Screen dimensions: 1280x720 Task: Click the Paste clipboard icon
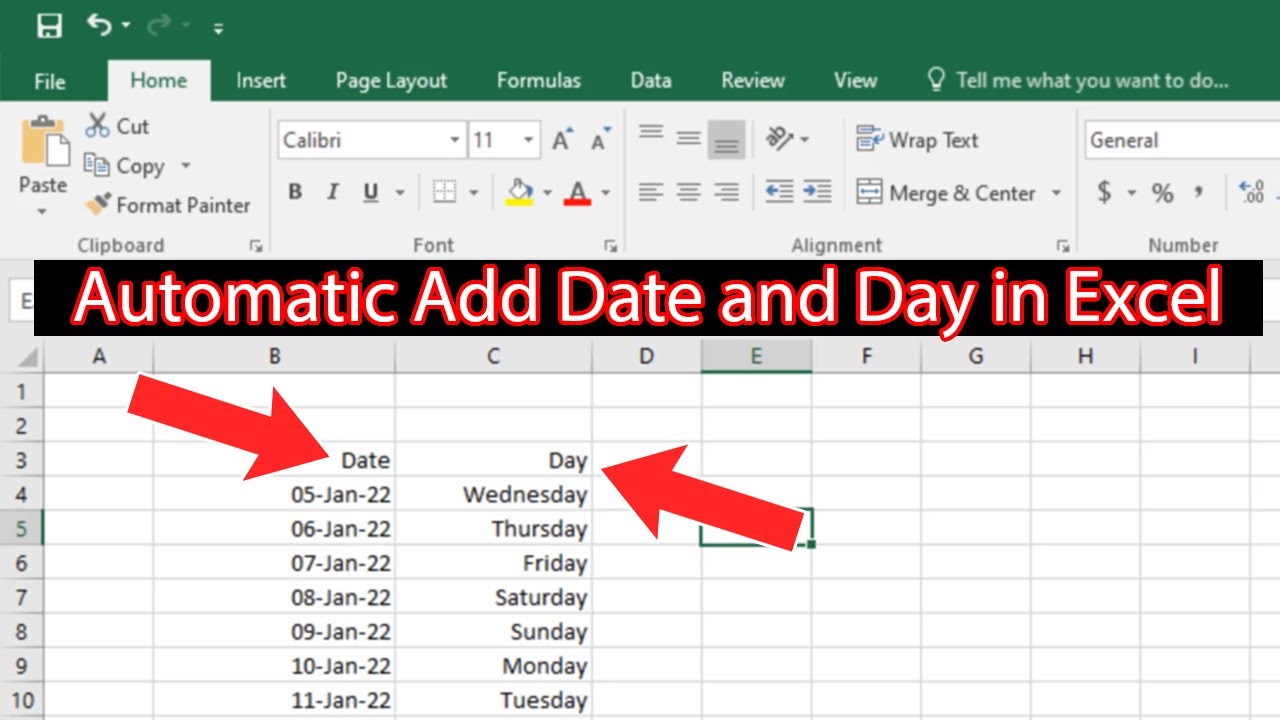44,141
